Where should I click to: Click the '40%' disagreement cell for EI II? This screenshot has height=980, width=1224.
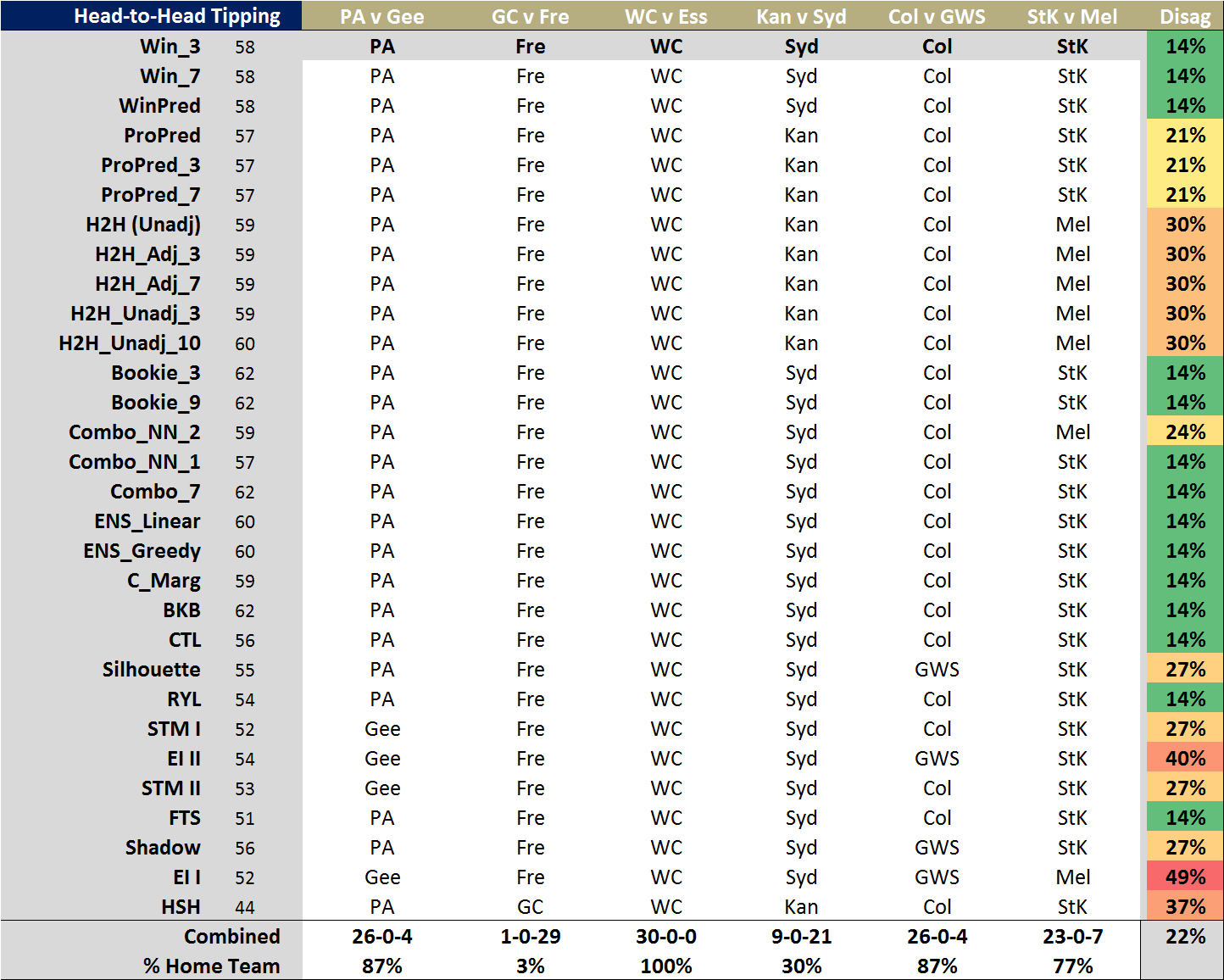click(1185, 759)
